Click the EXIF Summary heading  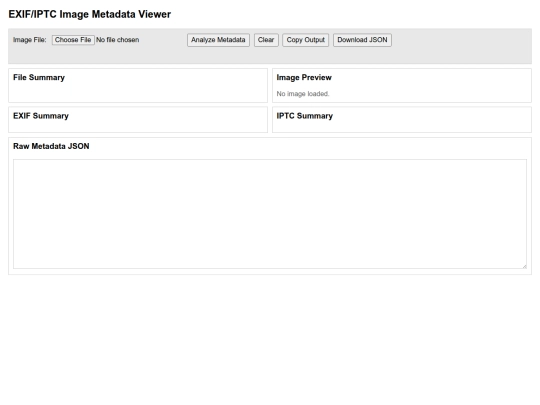point(41,116)
